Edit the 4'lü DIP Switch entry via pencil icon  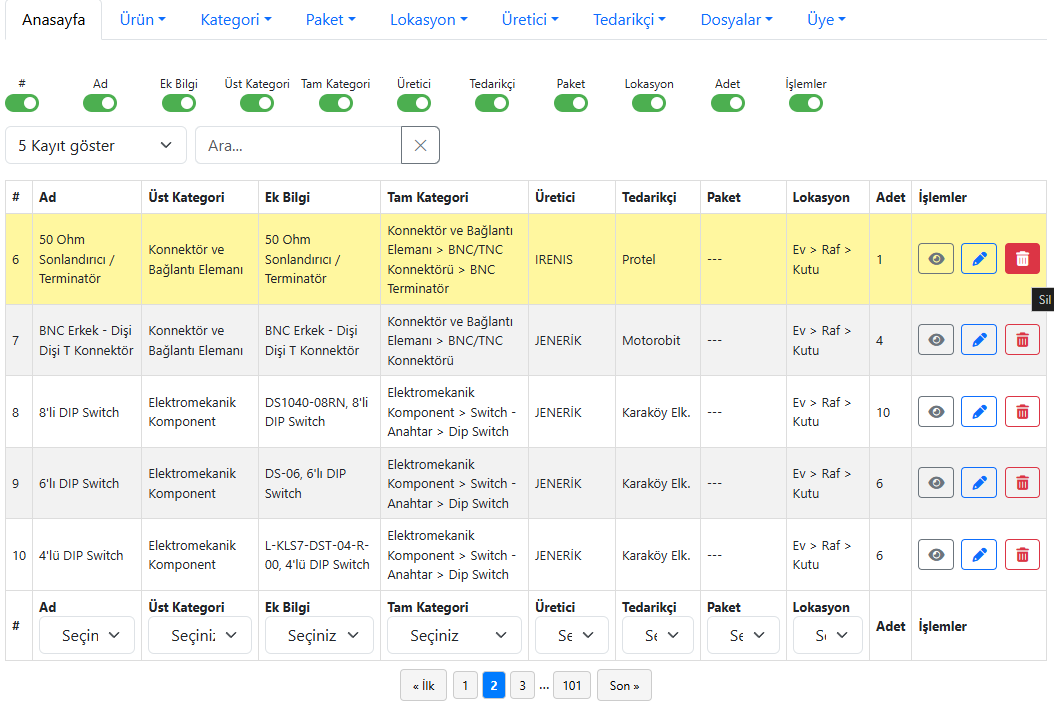point(978,555)
